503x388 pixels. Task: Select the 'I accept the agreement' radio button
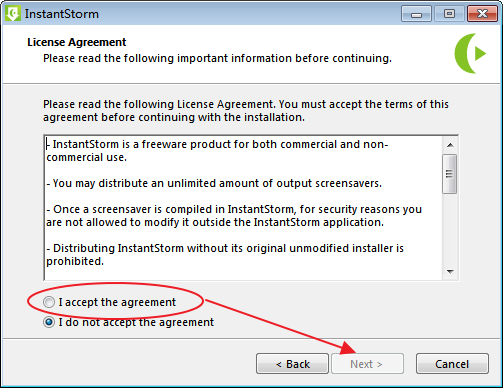(x=49, y=302)
